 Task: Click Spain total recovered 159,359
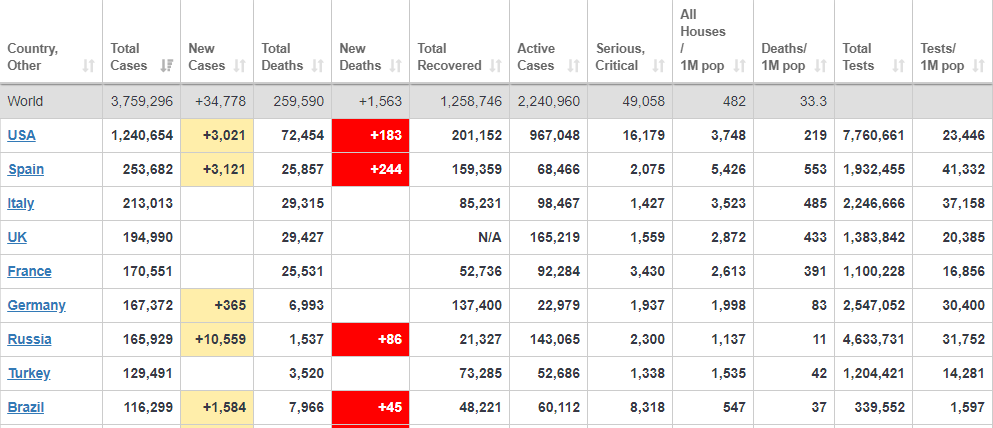476,170
